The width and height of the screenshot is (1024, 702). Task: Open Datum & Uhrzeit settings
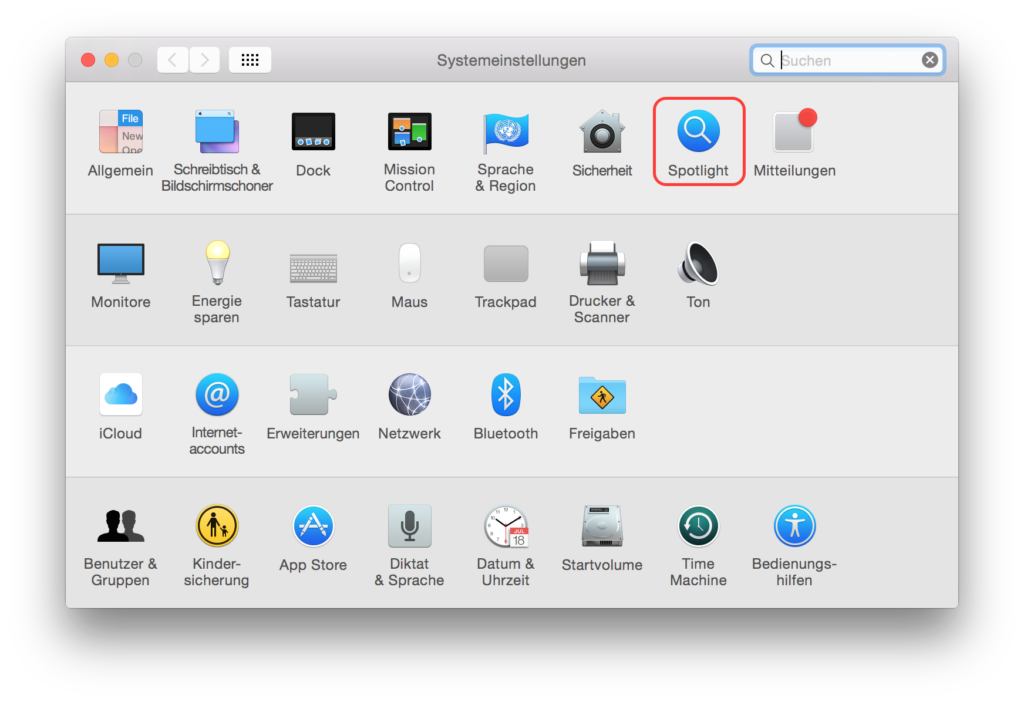[x=505, y=527]
